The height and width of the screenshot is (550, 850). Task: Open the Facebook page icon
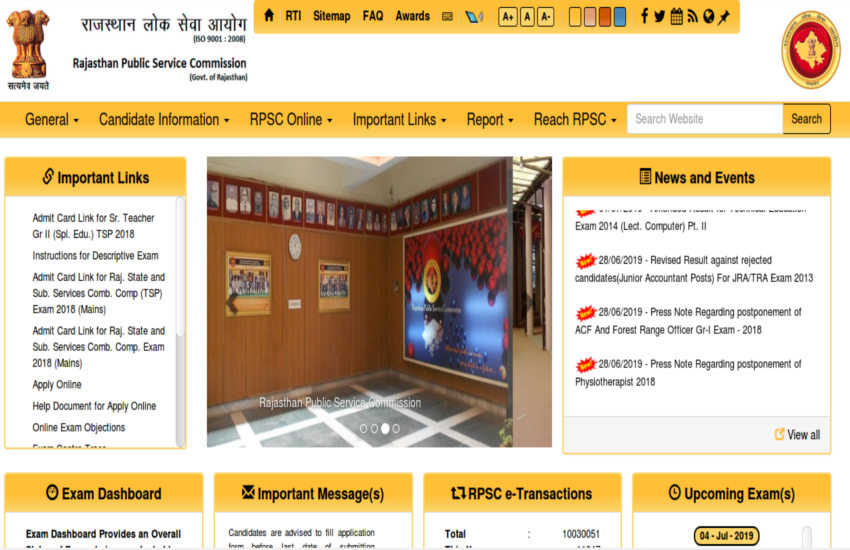[645, 16]
